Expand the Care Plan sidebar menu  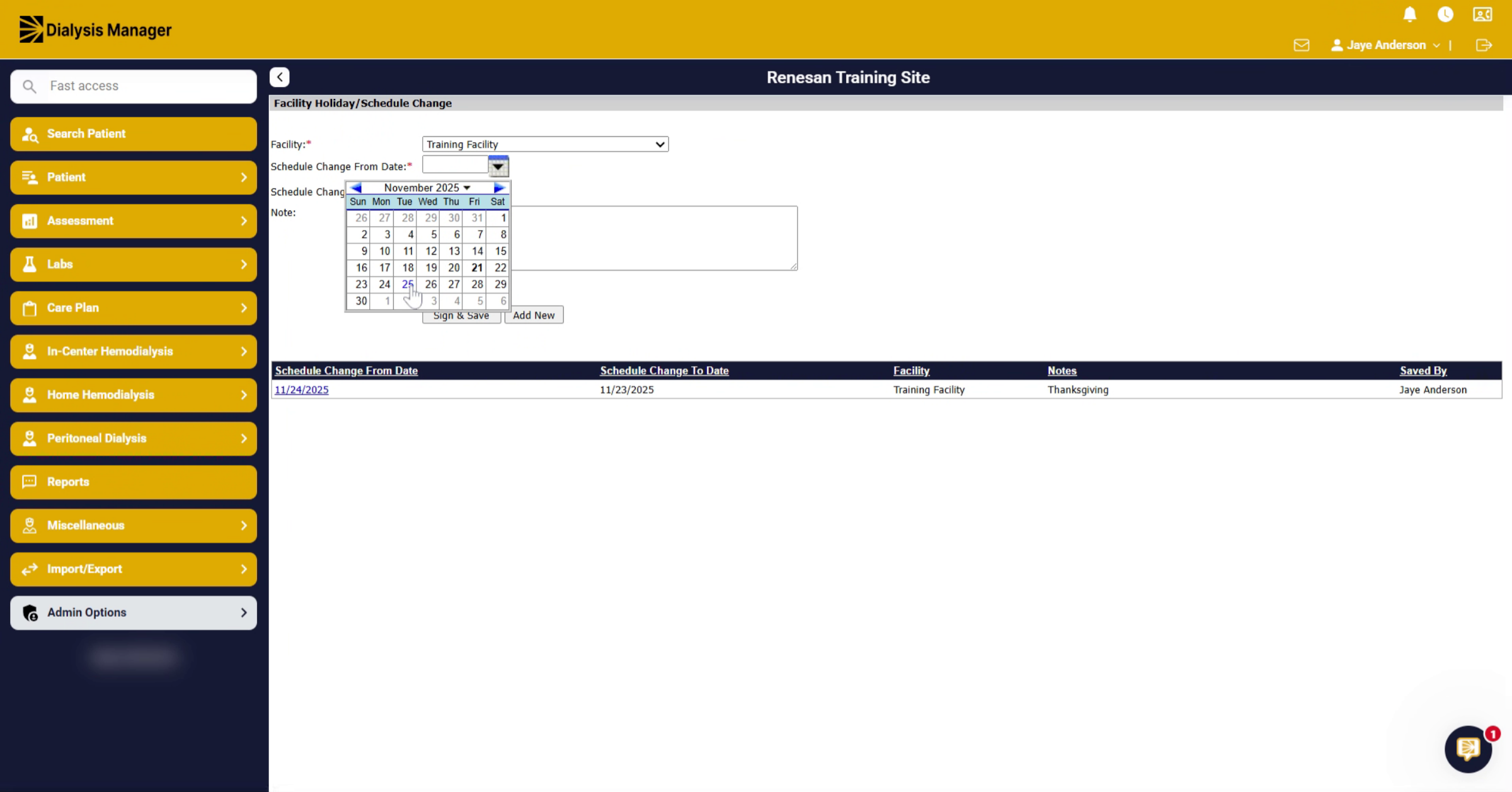[134, 307]
